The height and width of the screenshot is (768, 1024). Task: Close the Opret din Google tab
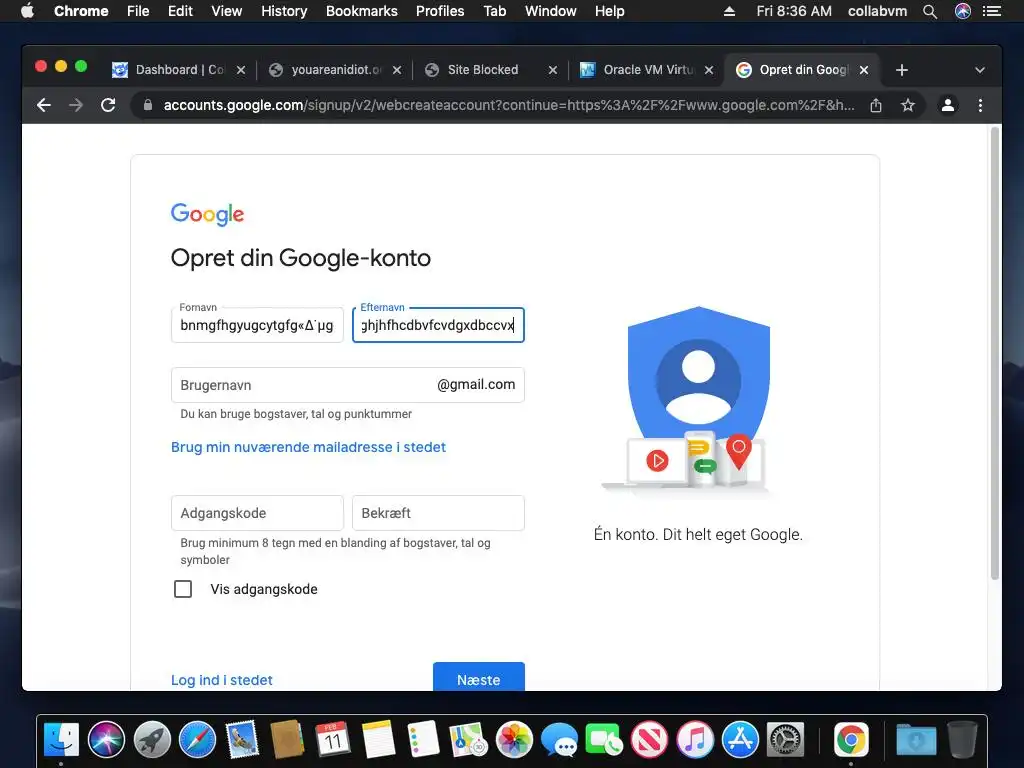(864, 70)
